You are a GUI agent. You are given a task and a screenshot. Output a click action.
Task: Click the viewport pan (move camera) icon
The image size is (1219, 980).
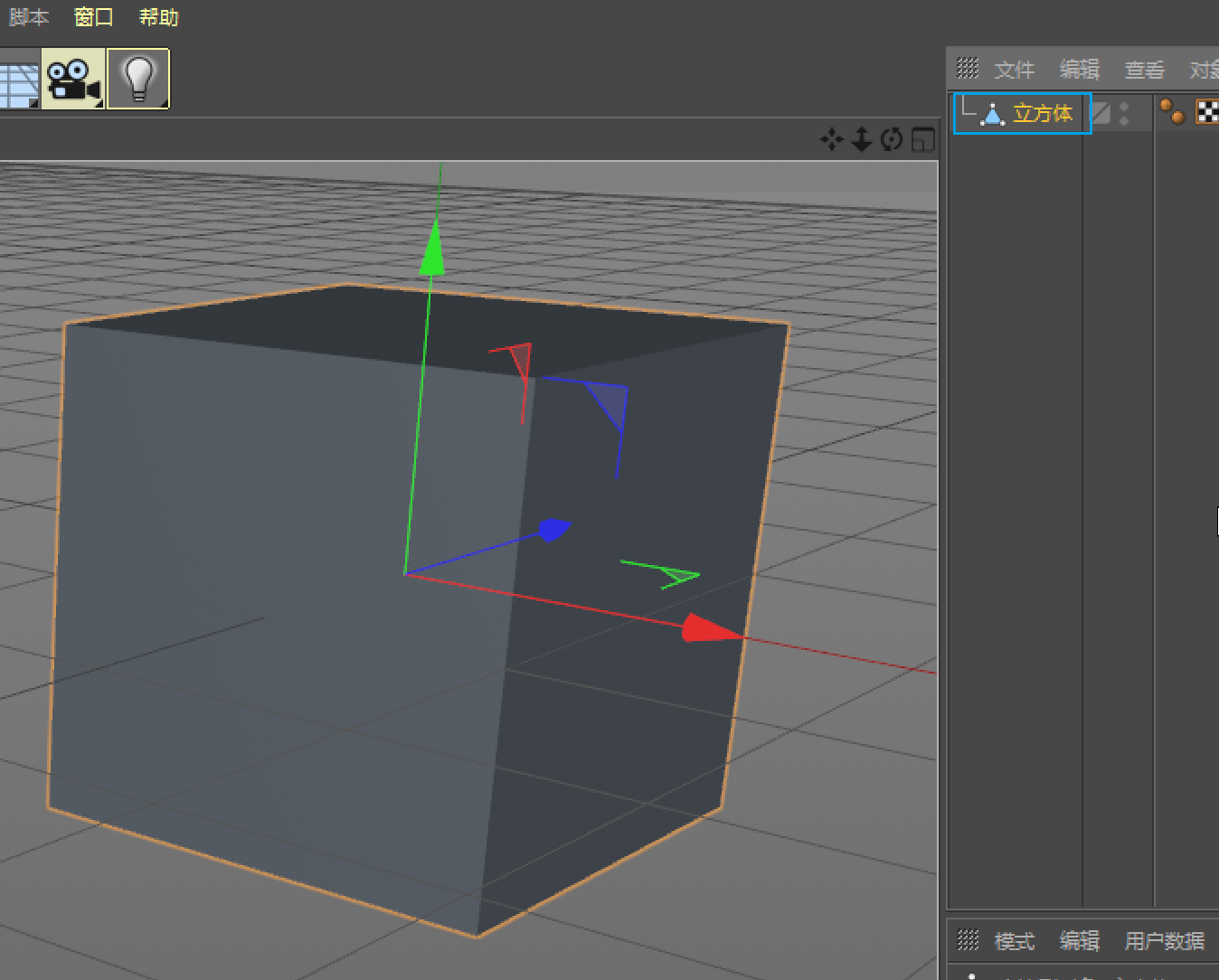831,139
